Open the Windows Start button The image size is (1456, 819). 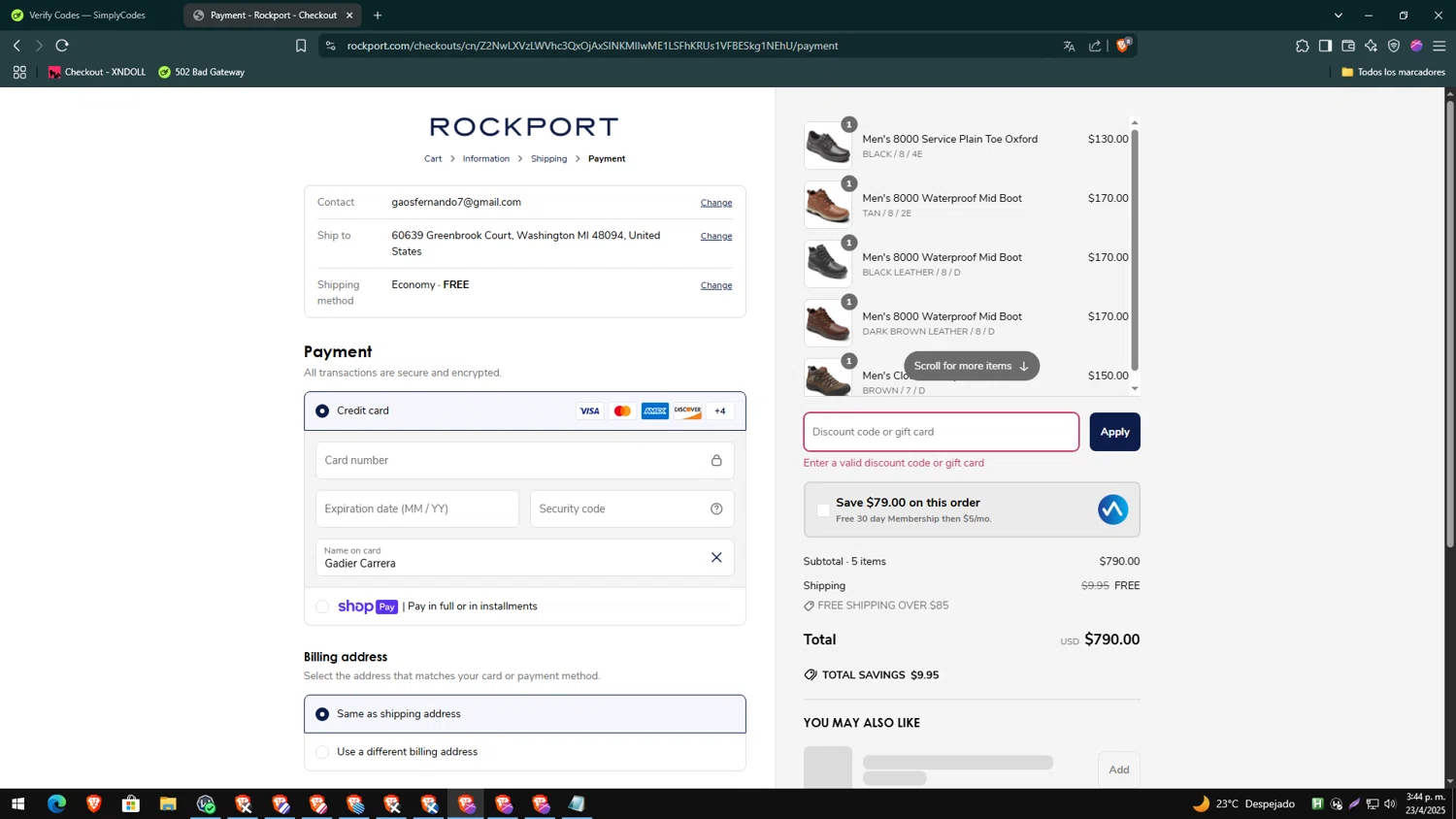tap(17, 803)
